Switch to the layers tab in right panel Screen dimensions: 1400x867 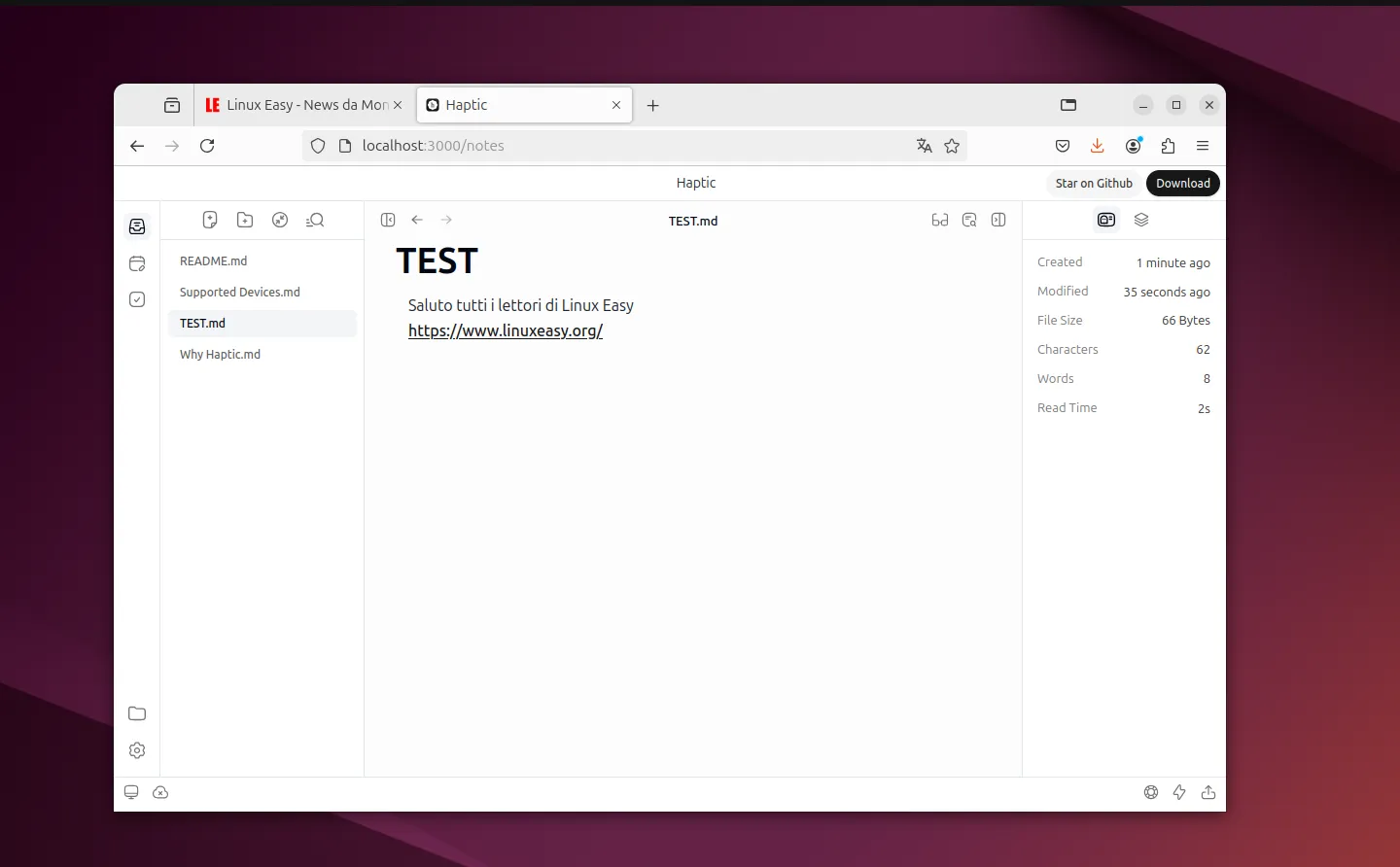click(1141, 221)
